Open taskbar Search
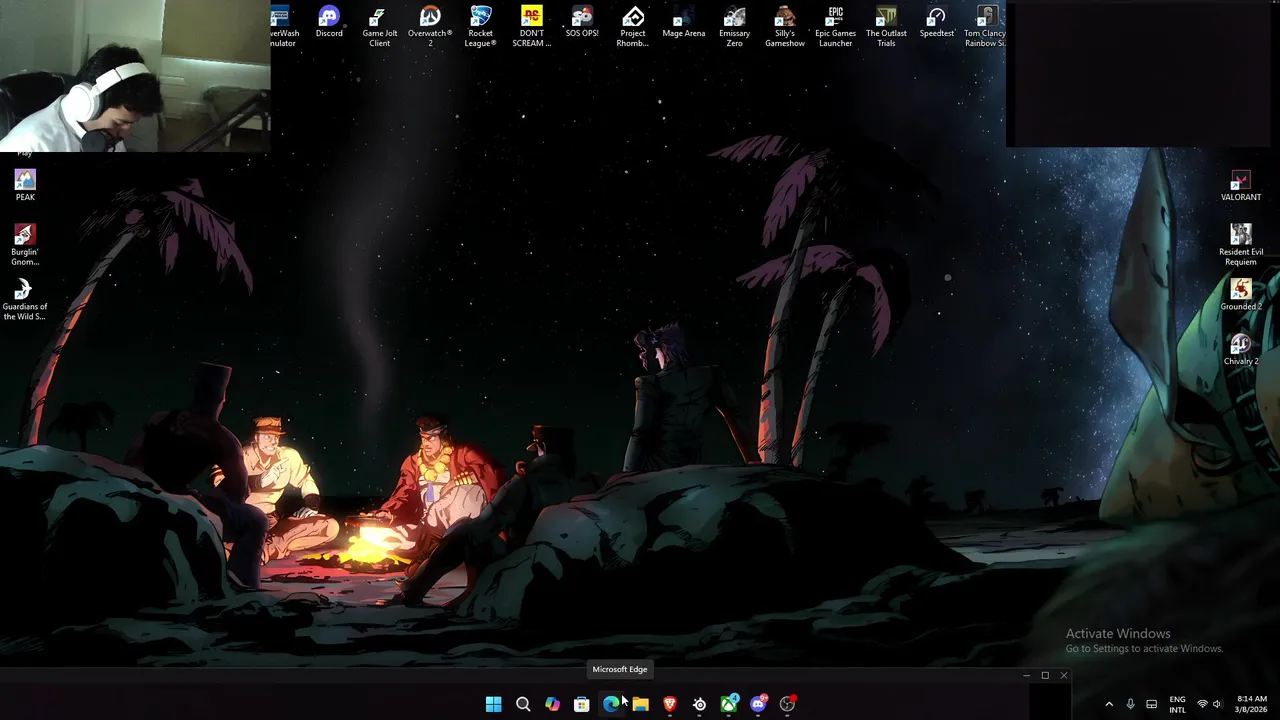Screen dimensions: 1280x720 [523, 704]
